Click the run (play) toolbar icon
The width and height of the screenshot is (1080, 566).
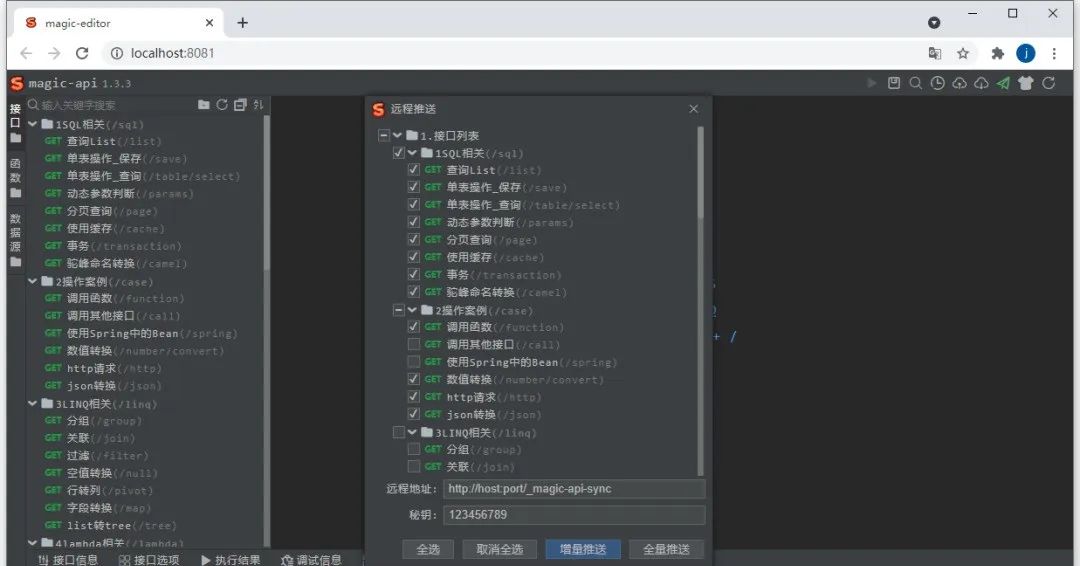[x=872, y=83]
